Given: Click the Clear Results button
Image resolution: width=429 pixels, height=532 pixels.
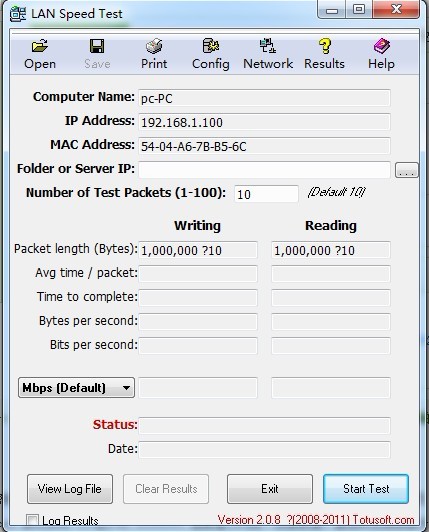Looking at the screenshot, I should click(x=166, y=489).
